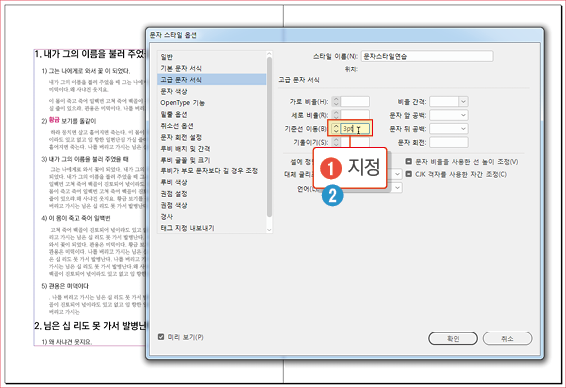The height and width of the screenshot is (388, 566).
Task: Click the 문자 스타일 옵션 dialog title bar
Action: point(345,35)
